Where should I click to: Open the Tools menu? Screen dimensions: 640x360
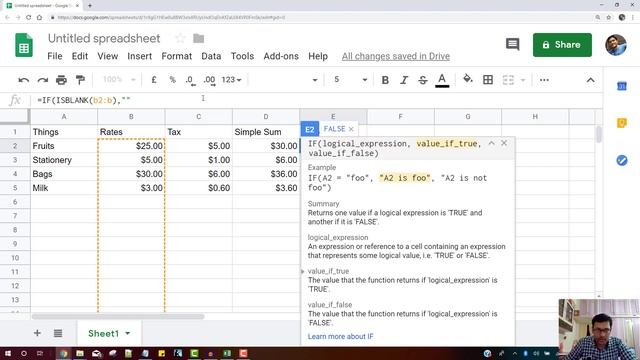tap(242, 56)
